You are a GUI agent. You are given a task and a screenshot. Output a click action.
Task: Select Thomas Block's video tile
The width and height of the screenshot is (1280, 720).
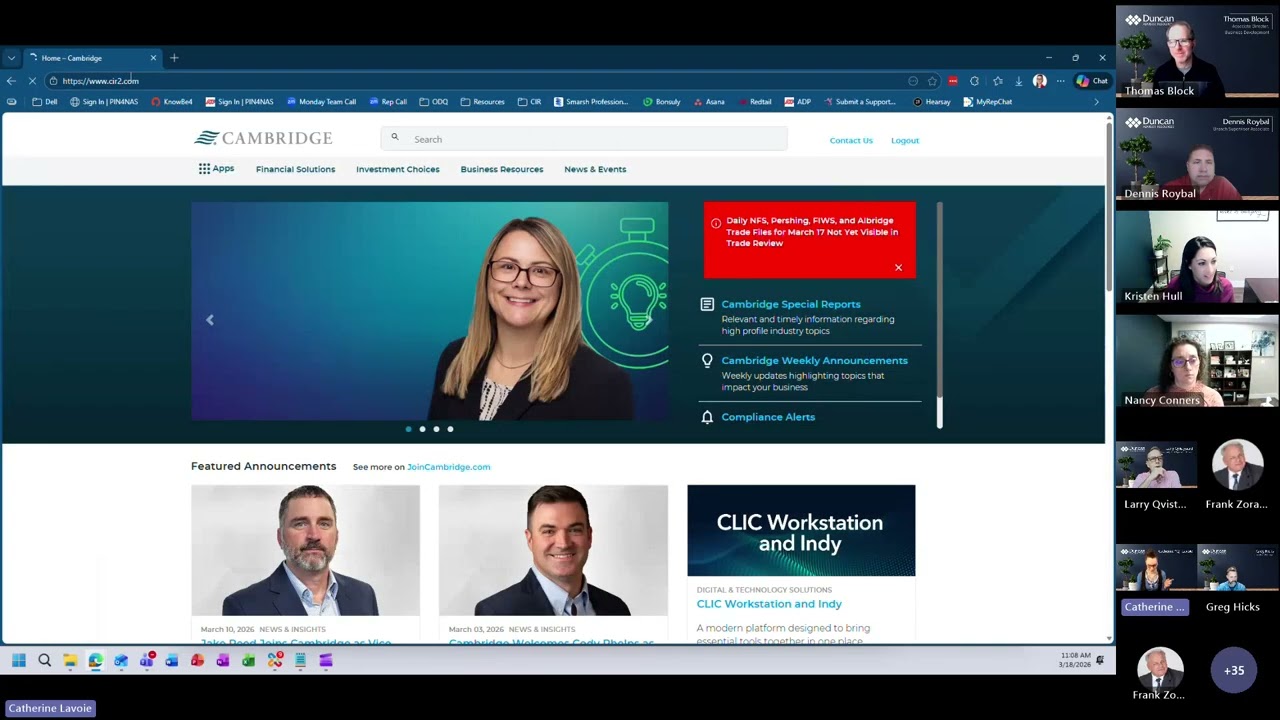tap(1197, 52)
